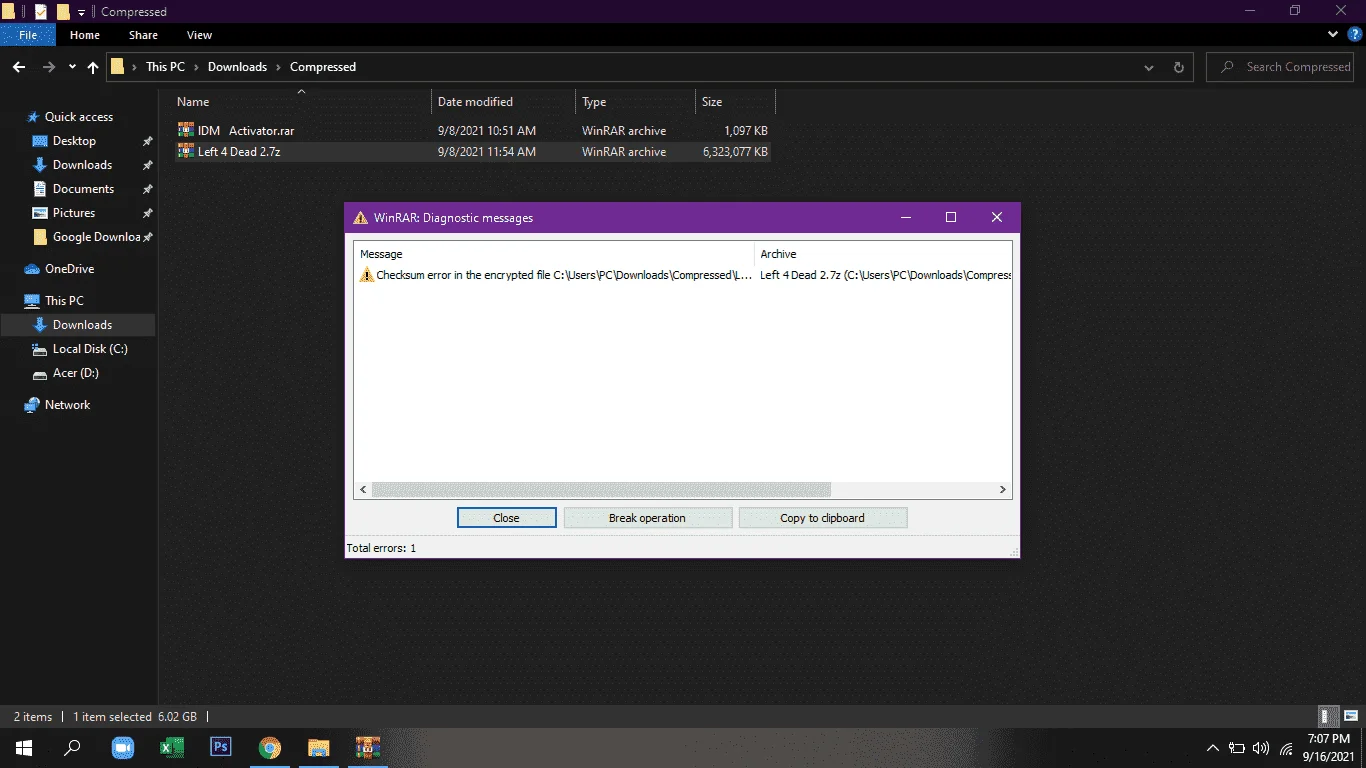Click the archive icon of IDM Activator.rar
Image resolution: width=1366 pixels, height=768 pixels.
(x=186, y=130)
